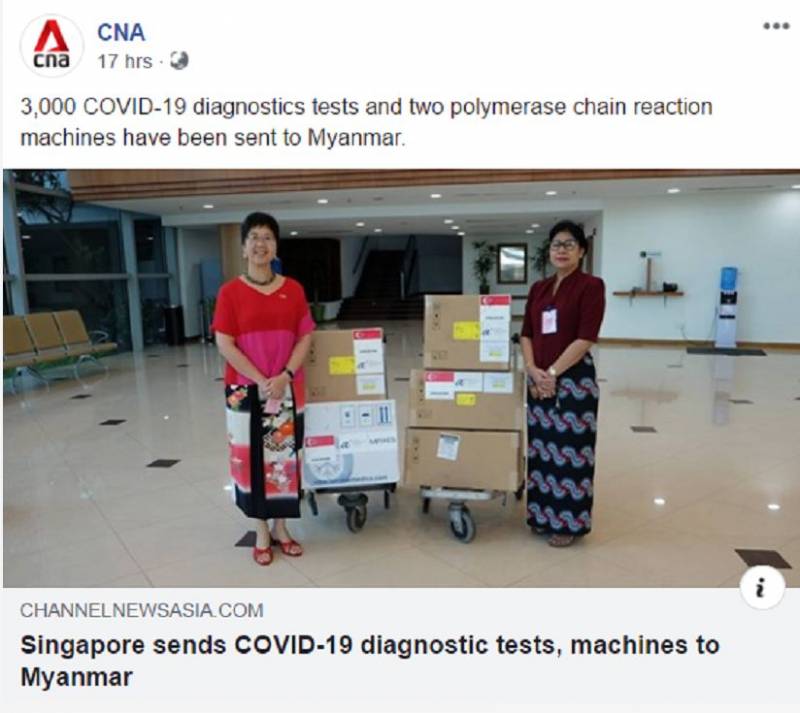
Task: Open the article headline about Singapore sending tests
Action: 370,661
